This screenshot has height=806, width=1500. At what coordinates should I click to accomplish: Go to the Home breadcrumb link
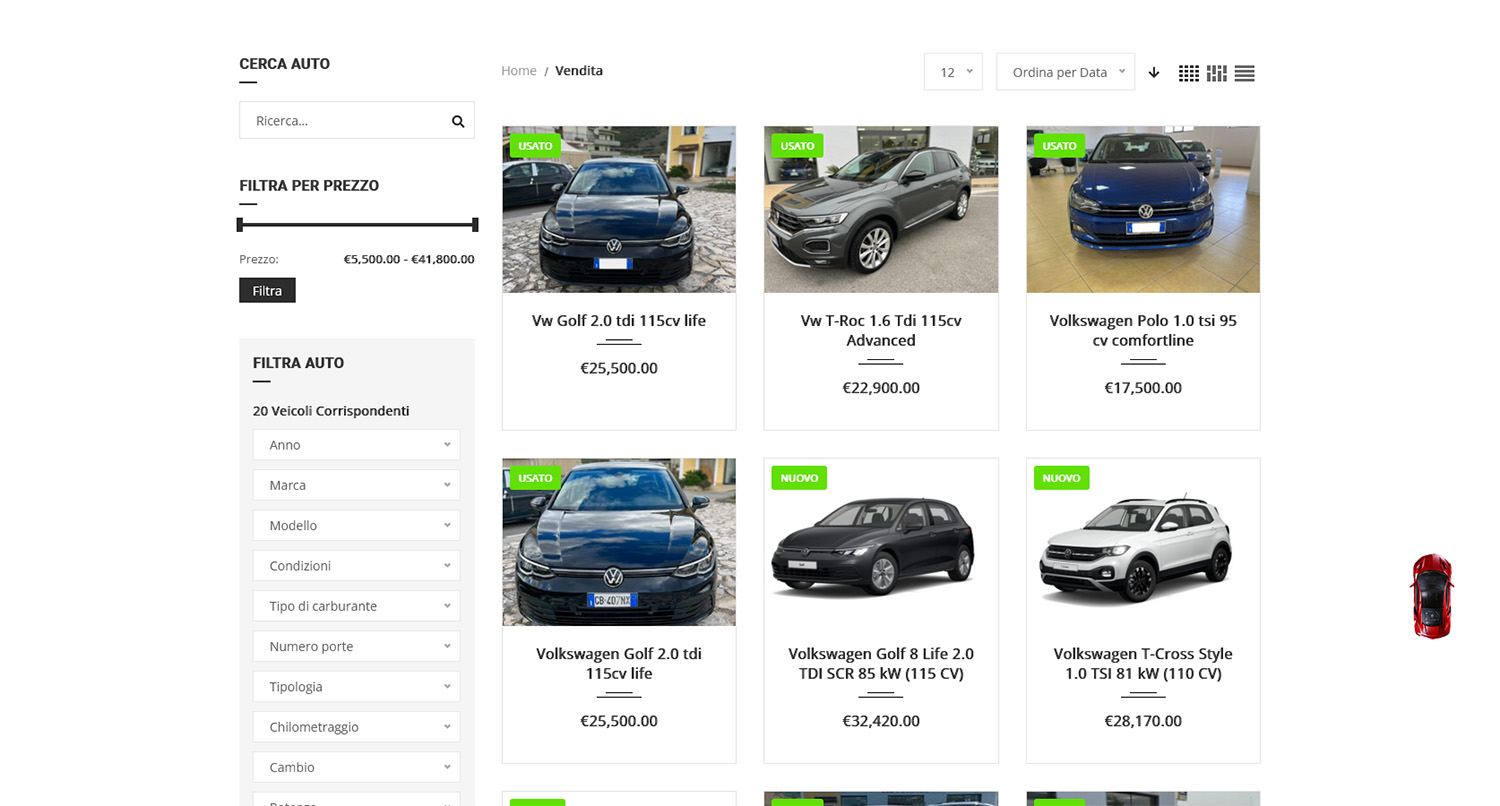[x=519, y=71]
